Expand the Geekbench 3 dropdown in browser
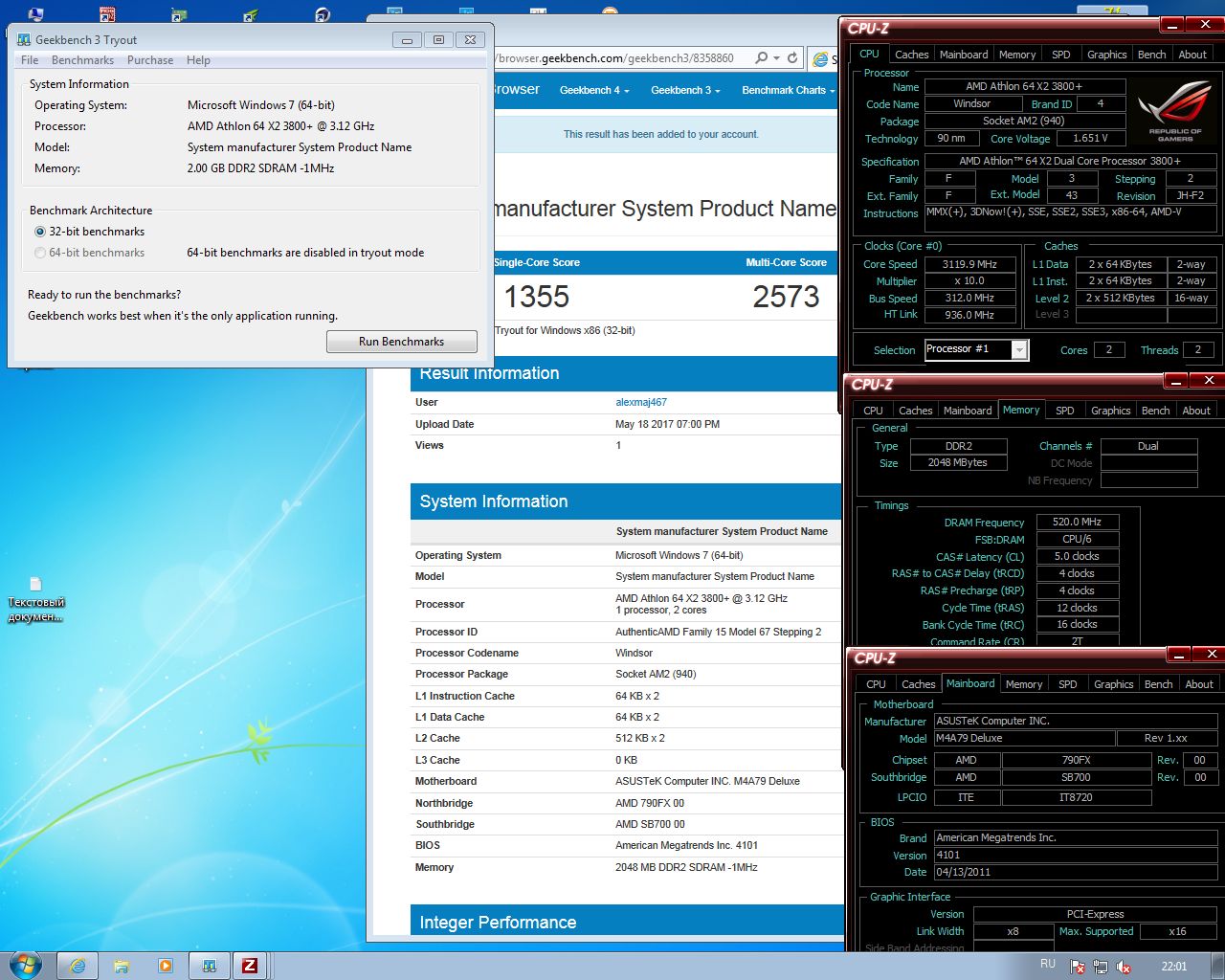This screenshot has width=1225, height=980. (685, 90)
